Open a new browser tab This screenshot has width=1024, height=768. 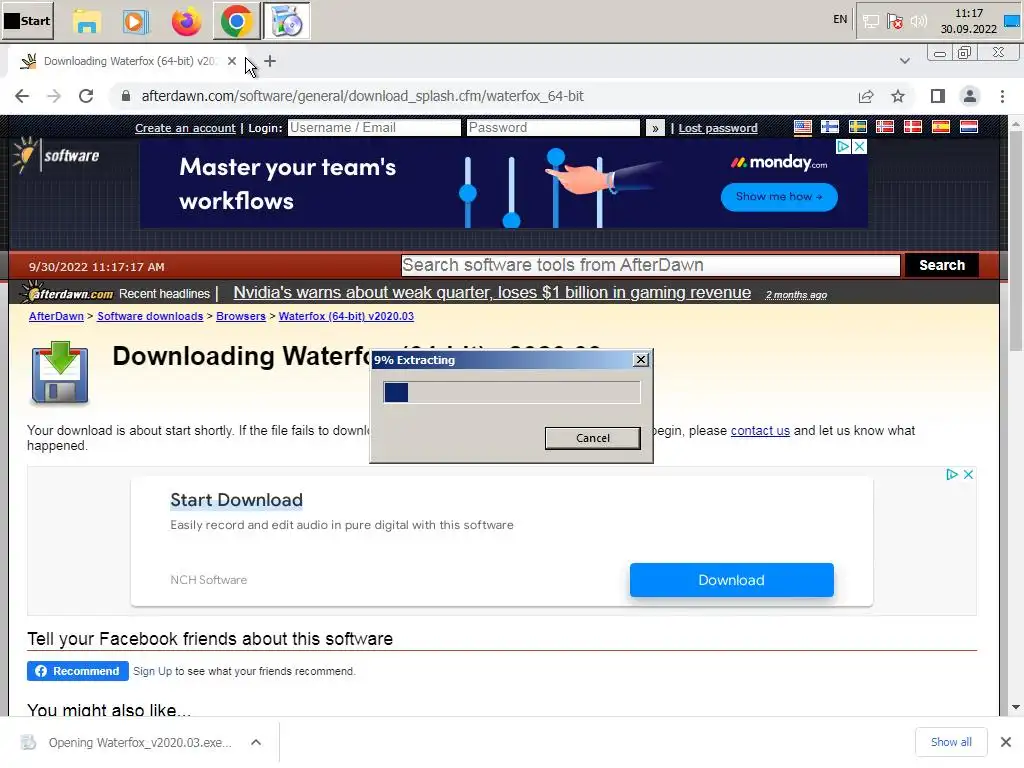tap(270, 61)
